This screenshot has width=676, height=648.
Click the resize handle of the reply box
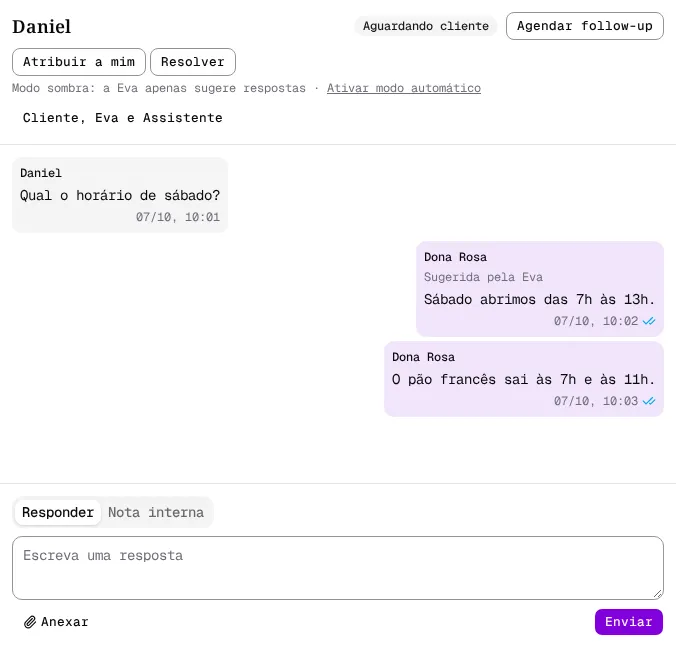[657, 594]
